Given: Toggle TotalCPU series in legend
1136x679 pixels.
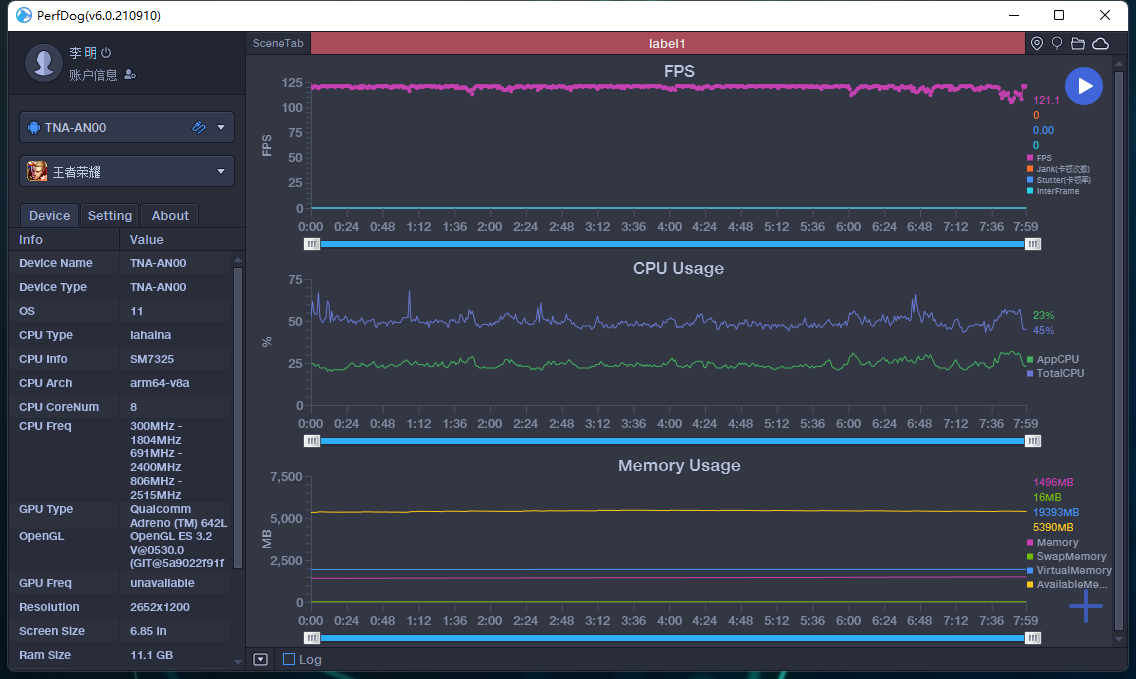Looking at the screenshot, I should pos(1056,373).
